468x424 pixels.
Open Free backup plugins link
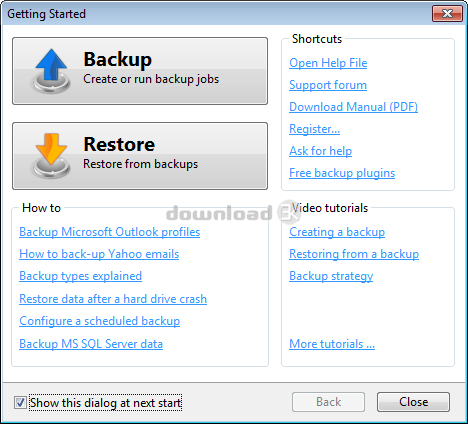coord(342,173)
